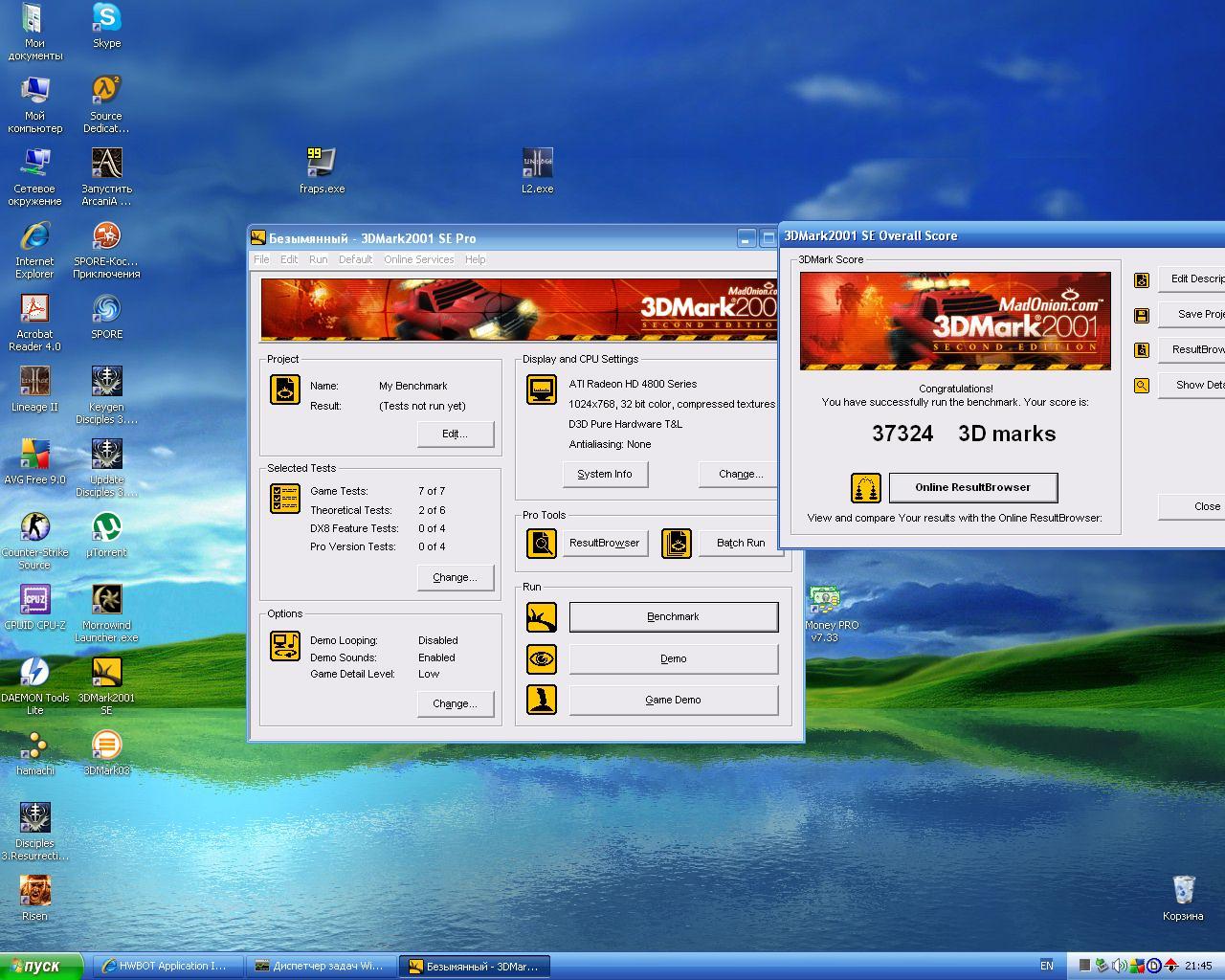This screenshot has height=980, width=1225.
Task: Click the Online ResultBrowser button
Action: coord(973,487)
